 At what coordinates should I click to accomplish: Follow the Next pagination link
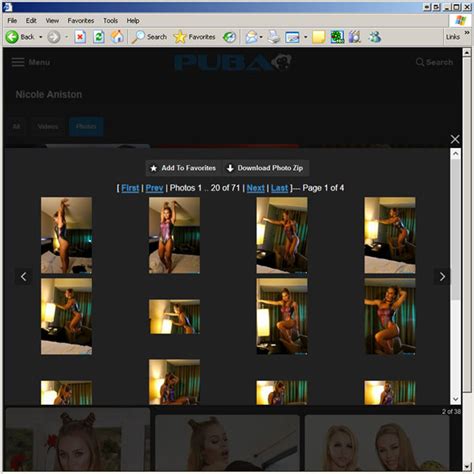256,188
